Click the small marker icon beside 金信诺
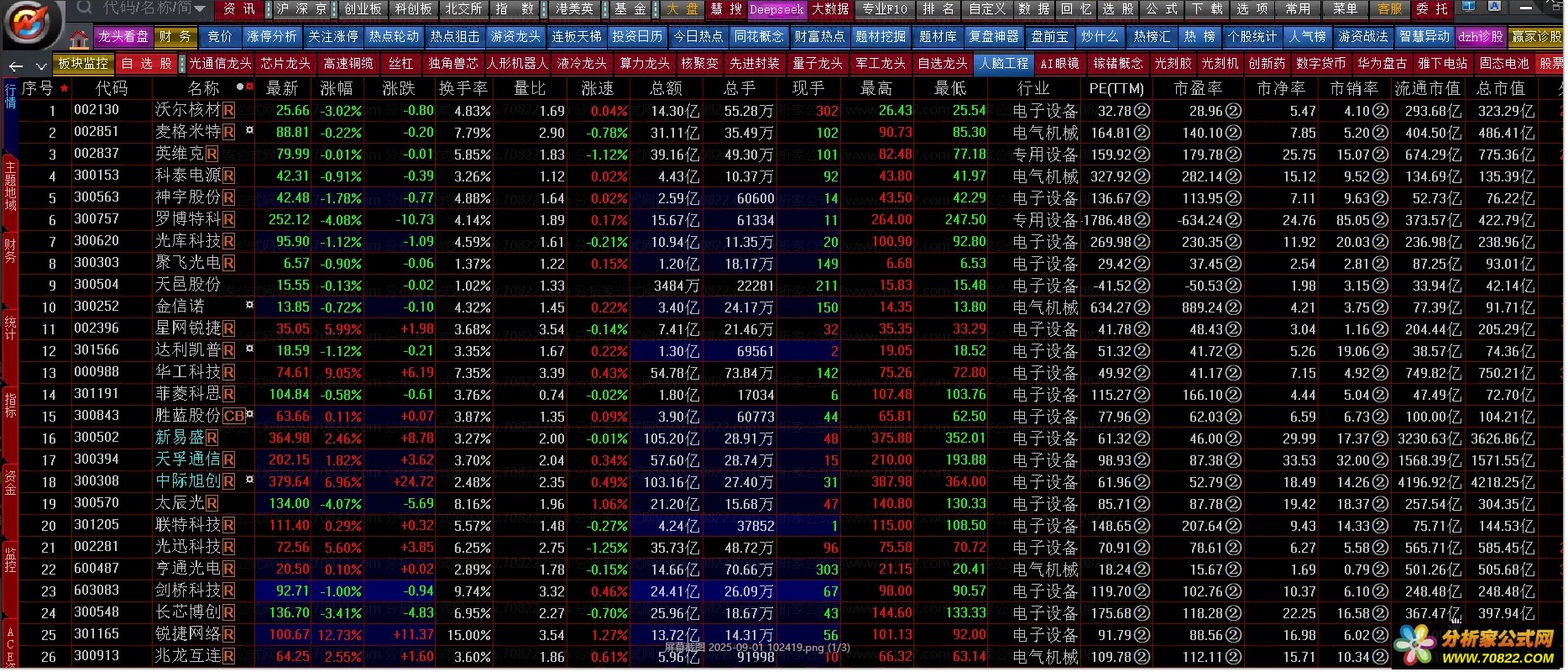This screenshot has width=1568, height=672. click(249, 305)
